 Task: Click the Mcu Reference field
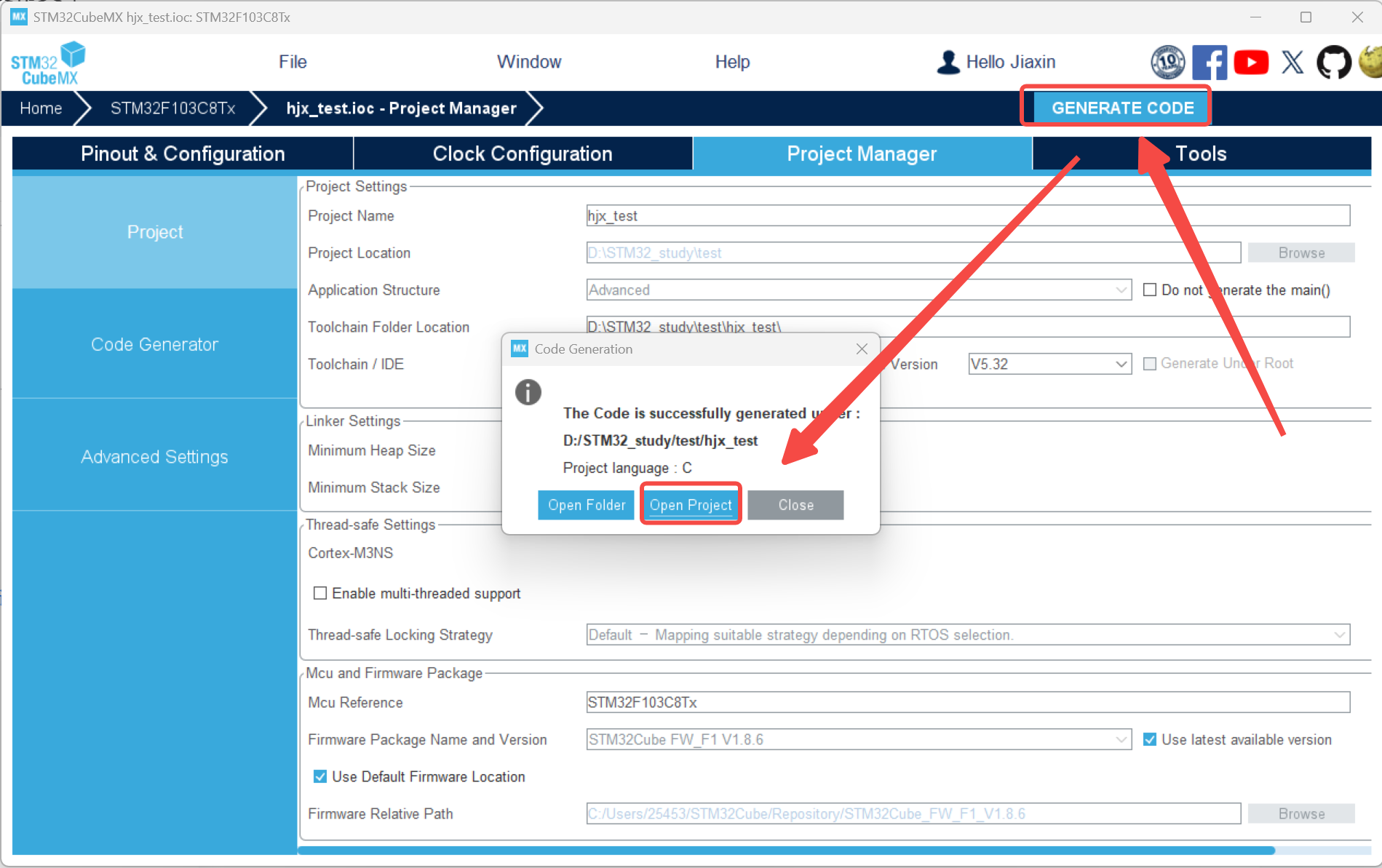(968, 702)
